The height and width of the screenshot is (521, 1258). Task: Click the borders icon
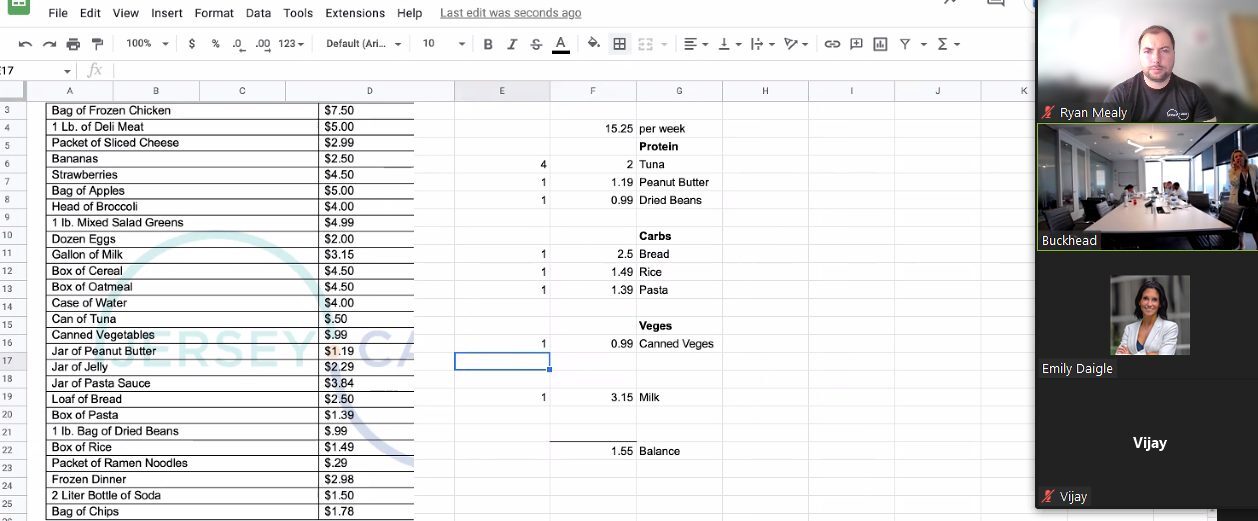(620, 44)
